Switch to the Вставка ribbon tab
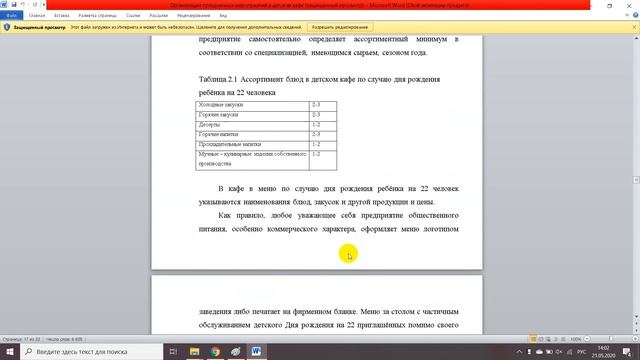This screenshot has width=640, height=360. click(62, 16)
